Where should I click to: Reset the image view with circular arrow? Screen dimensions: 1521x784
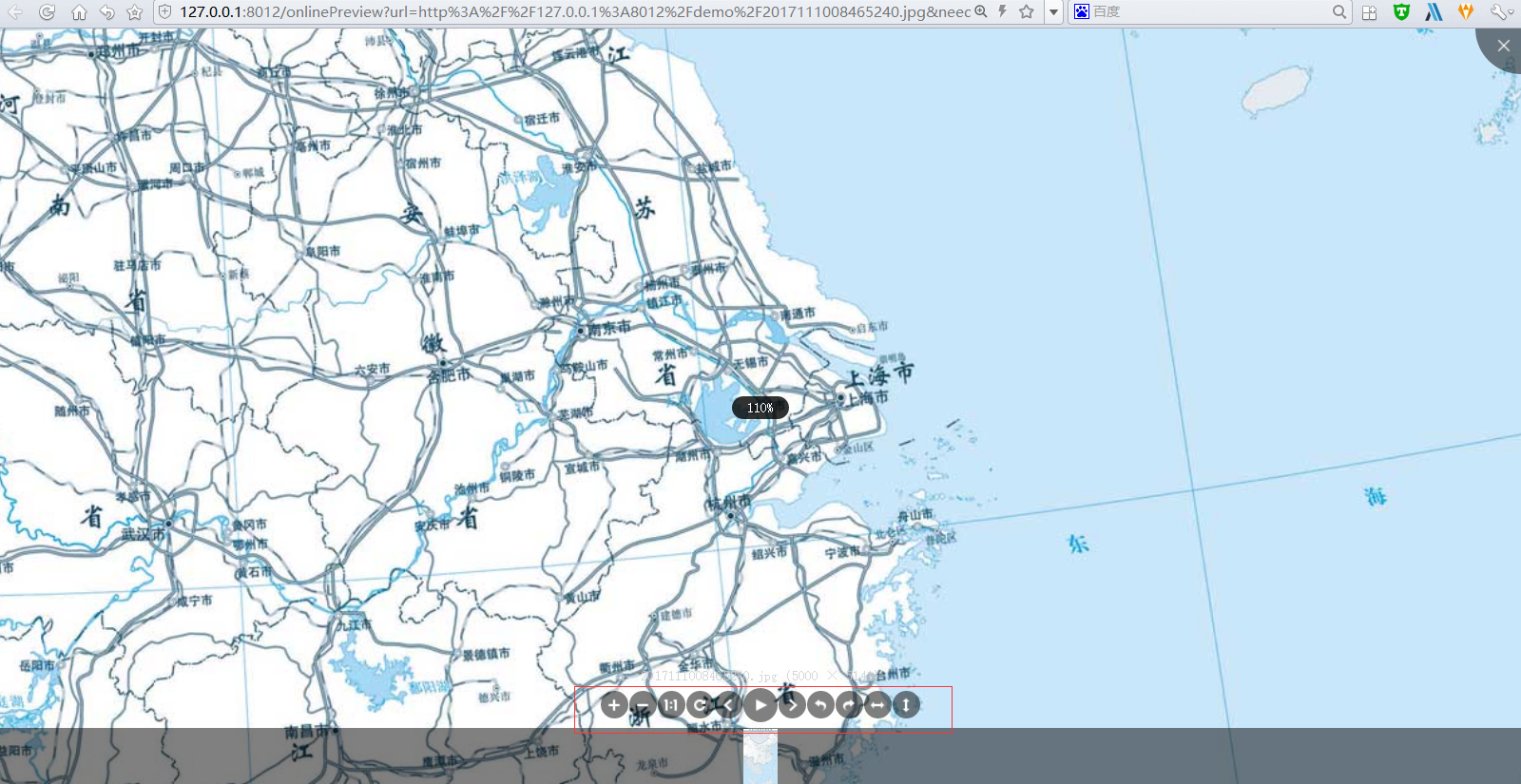(x=700, y=705)
